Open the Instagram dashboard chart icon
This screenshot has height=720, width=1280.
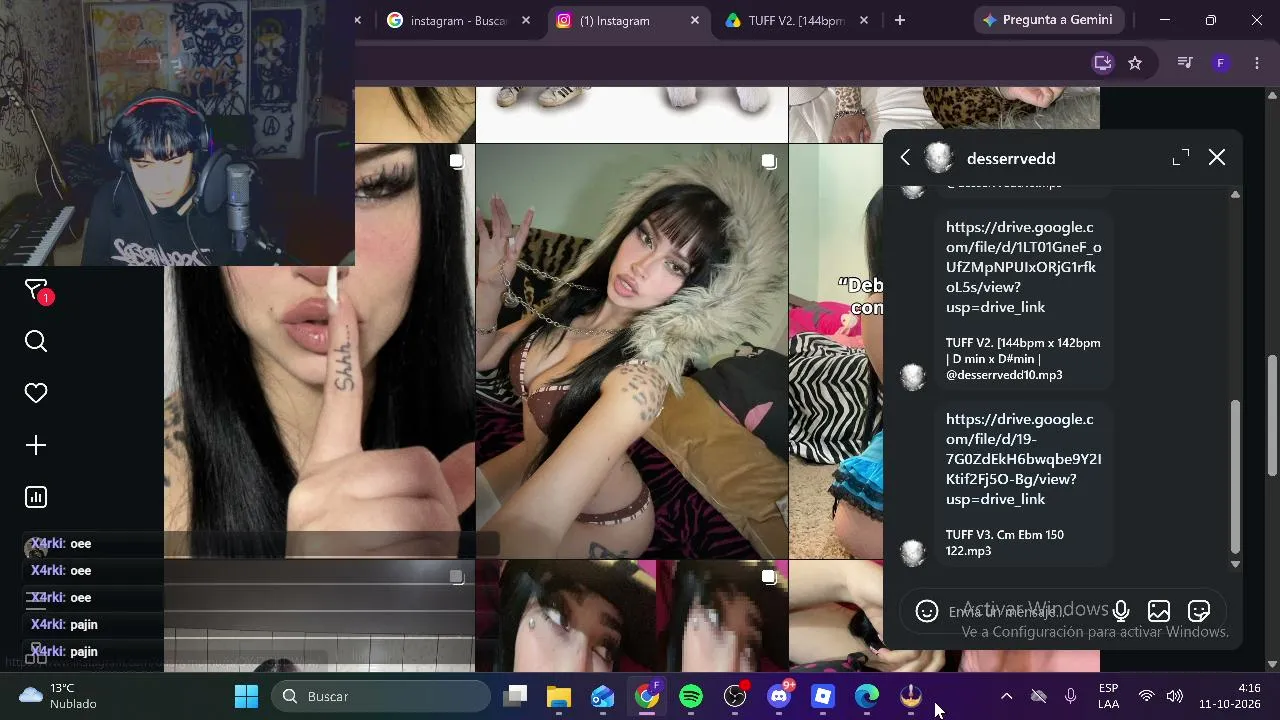(x=36, y=498)
